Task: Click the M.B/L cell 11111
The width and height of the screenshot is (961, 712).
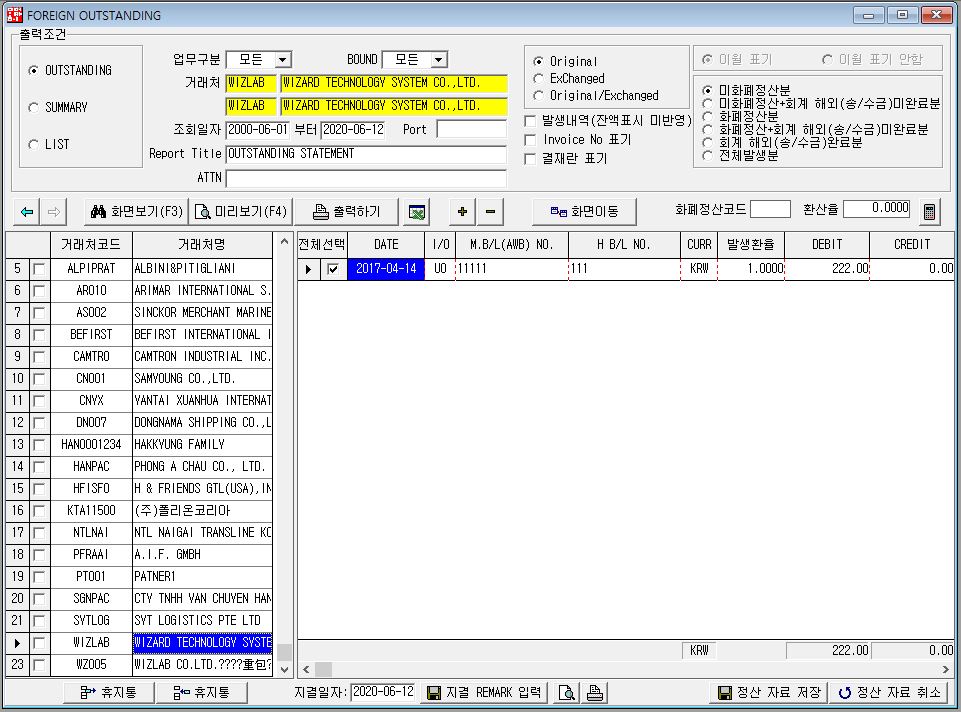Action: tap(512, 269)
